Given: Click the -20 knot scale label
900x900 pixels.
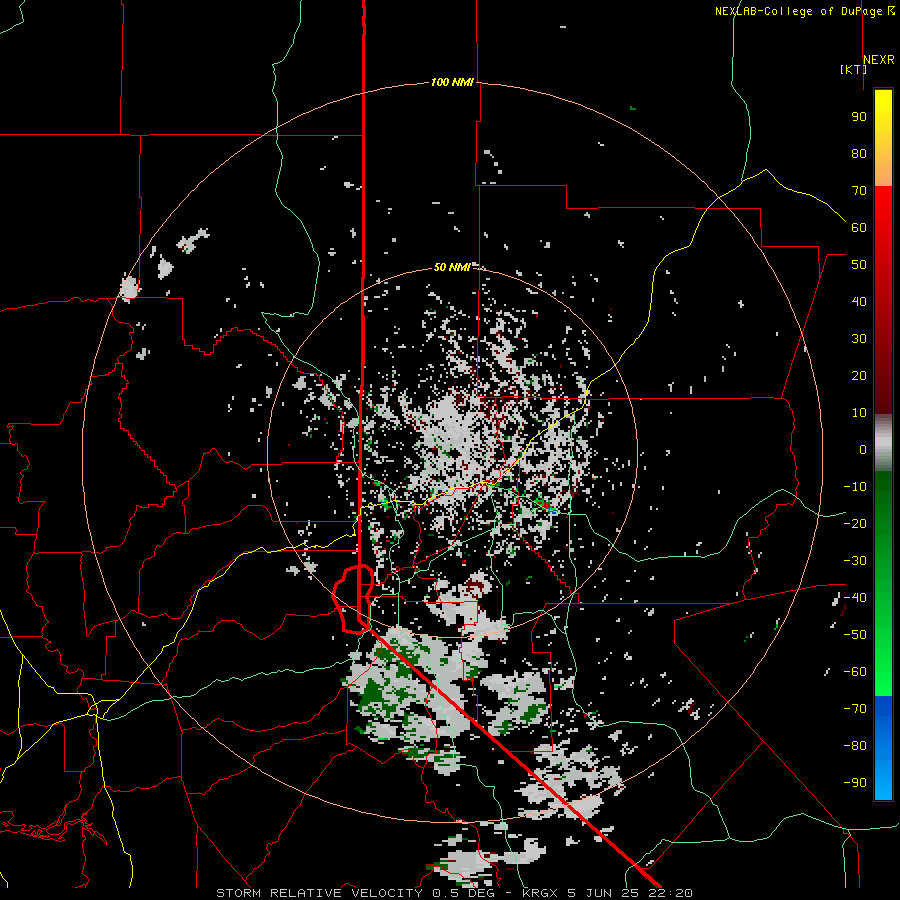Looking at the screenshot, I should pos(855,524).
